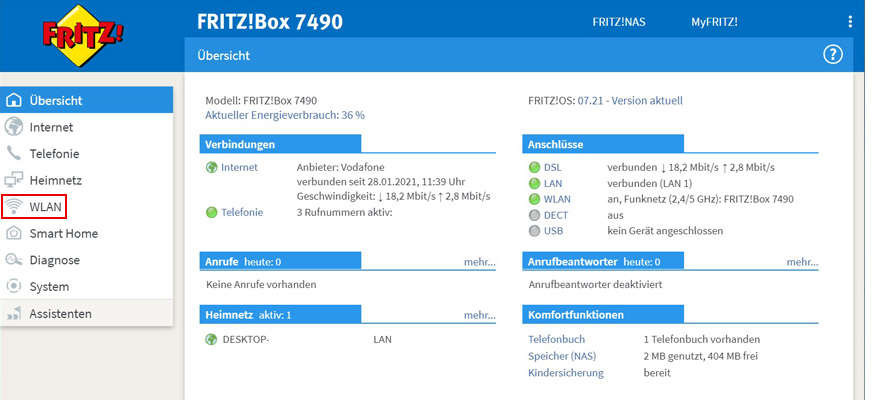The width and height of the screenshot is (879, 400).
Task: Click the Internet globe icon in sidebar
Action: (14, 127)
